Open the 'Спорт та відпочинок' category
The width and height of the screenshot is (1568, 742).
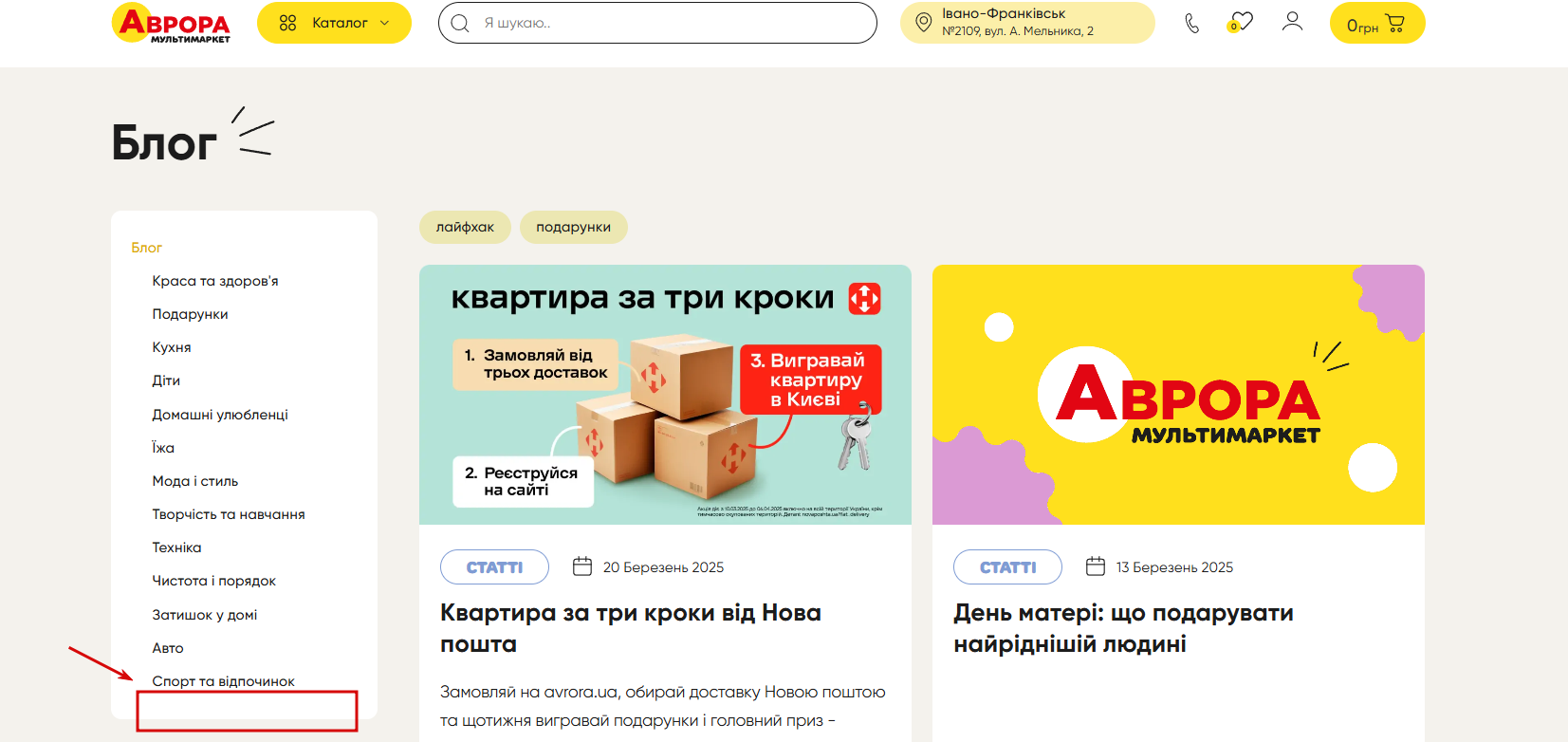[224, 681]
